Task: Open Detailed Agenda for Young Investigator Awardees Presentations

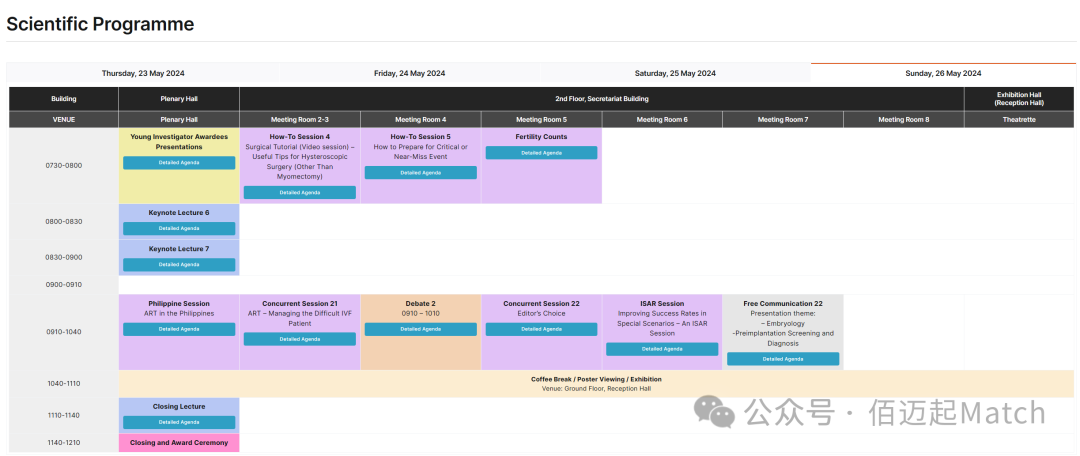Action: click(x=179, y=163)
